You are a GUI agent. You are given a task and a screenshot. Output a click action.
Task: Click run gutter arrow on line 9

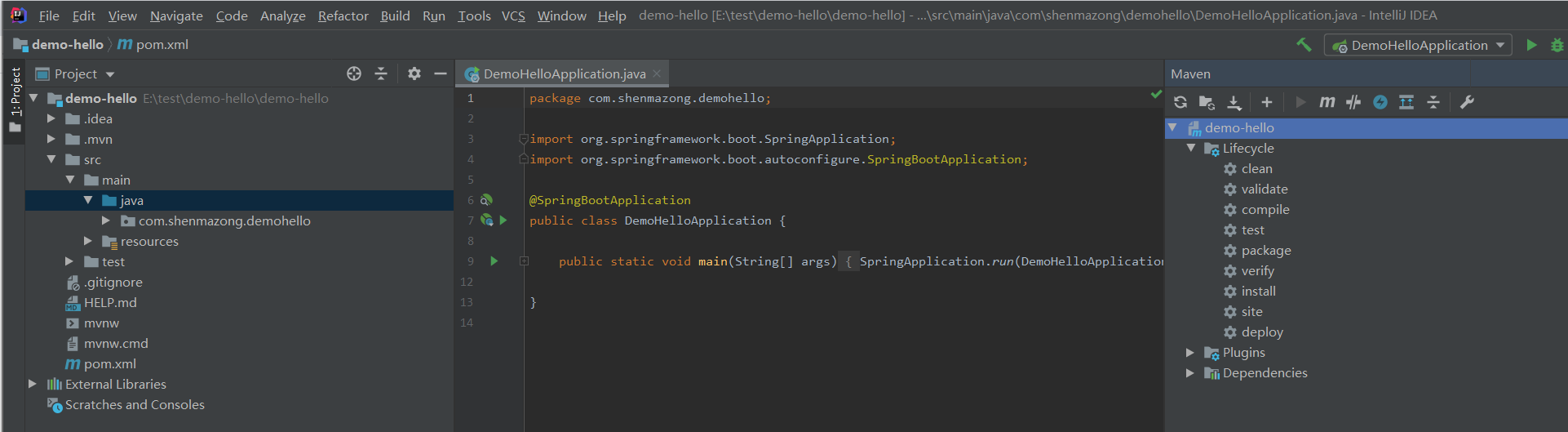click(494, 261)
